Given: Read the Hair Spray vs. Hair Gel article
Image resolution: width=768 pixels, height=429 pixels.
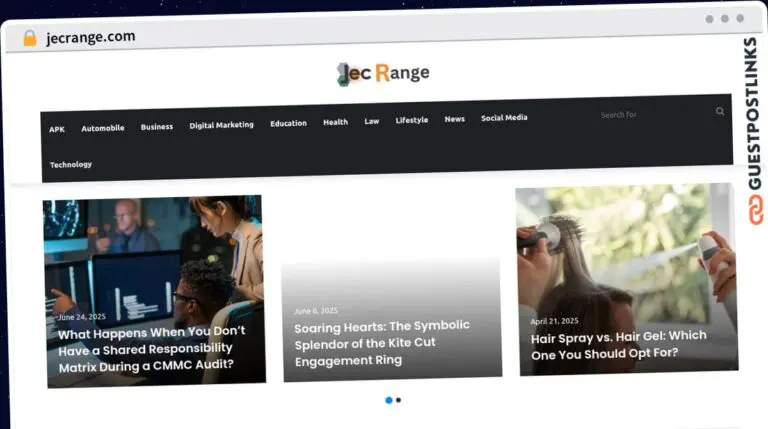Looking at the screenshot, I should click(x=618, y=344).
